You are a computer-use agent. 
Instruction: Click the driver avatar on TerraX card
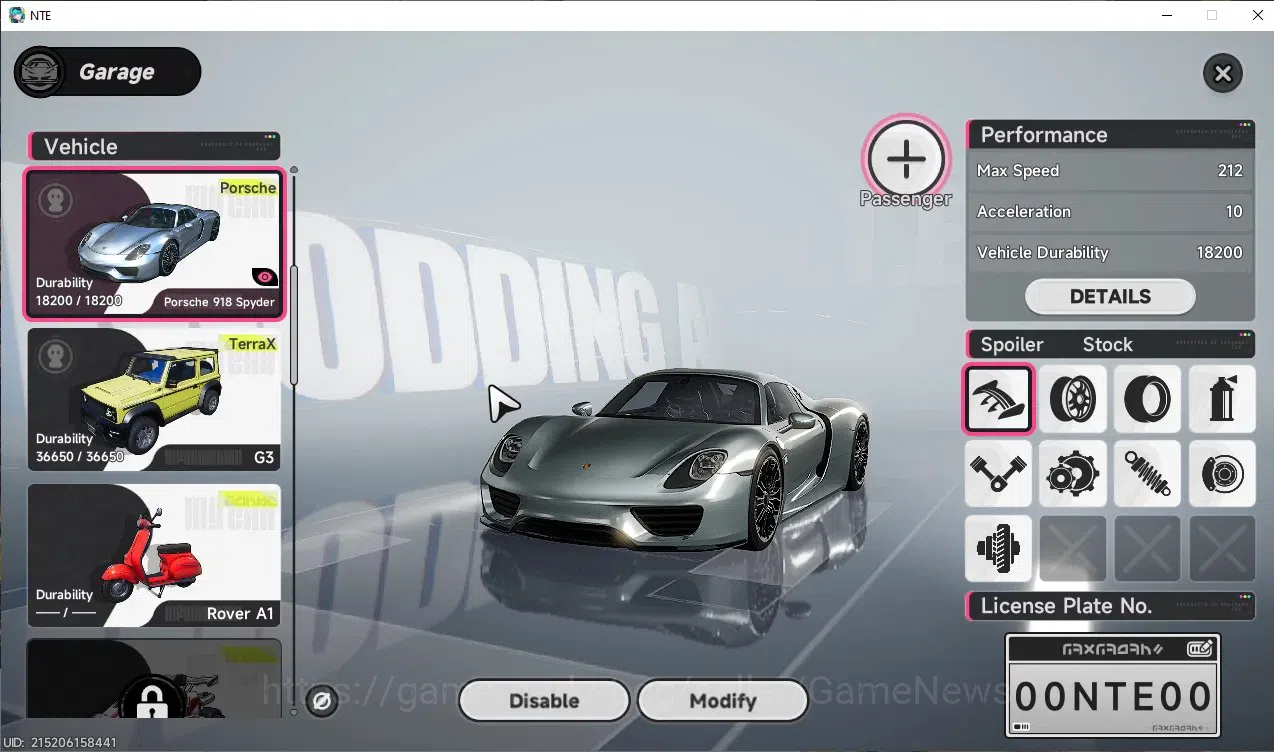pyautogui.click(x=56, y=356)
